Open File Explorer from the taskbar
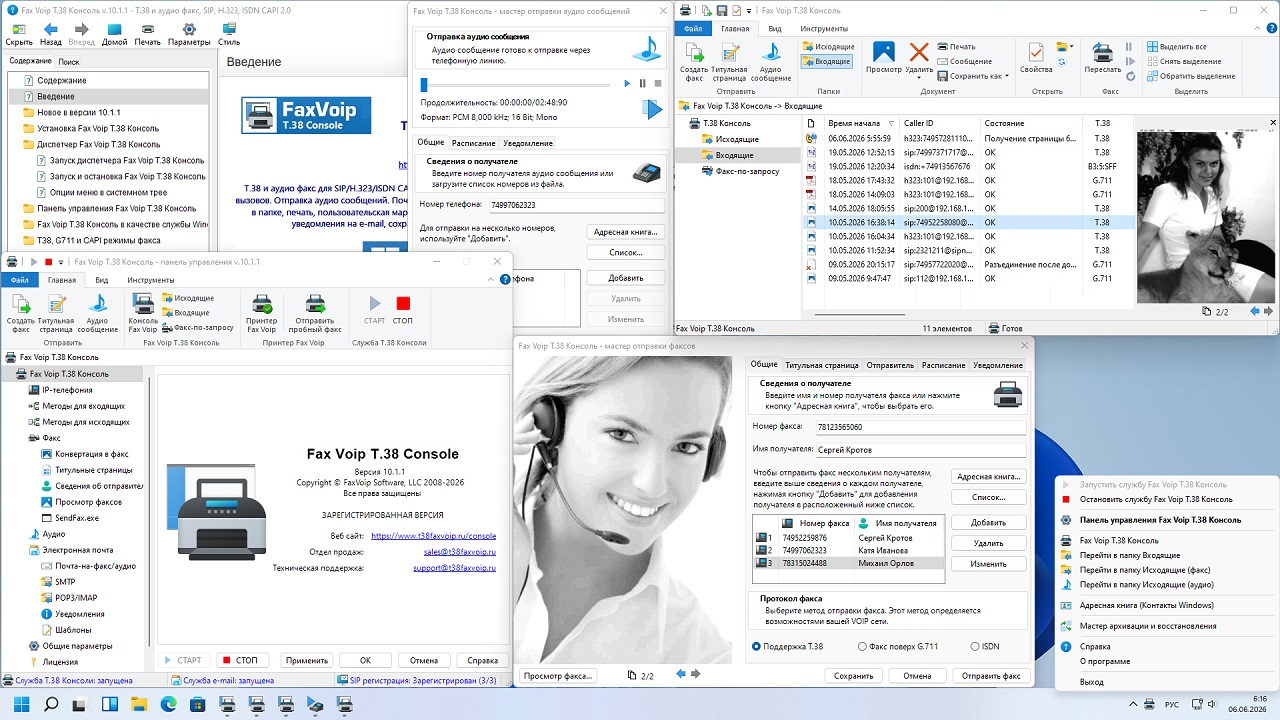The image size is (1280, 720). pyautogui.click(x=139, y=706)
